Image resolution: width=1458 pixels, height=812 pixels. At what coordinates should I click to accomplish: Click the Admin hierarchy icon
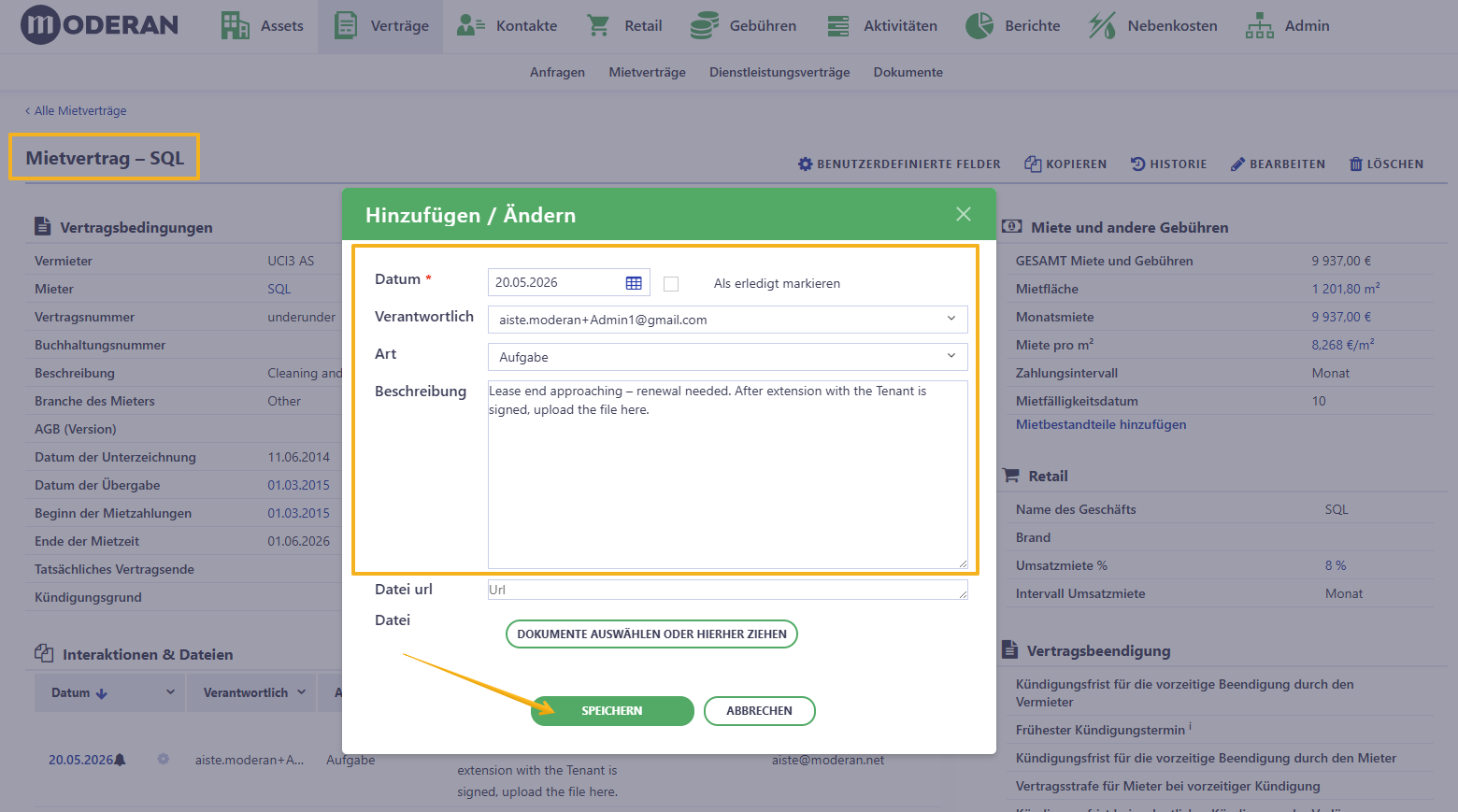1260,25
